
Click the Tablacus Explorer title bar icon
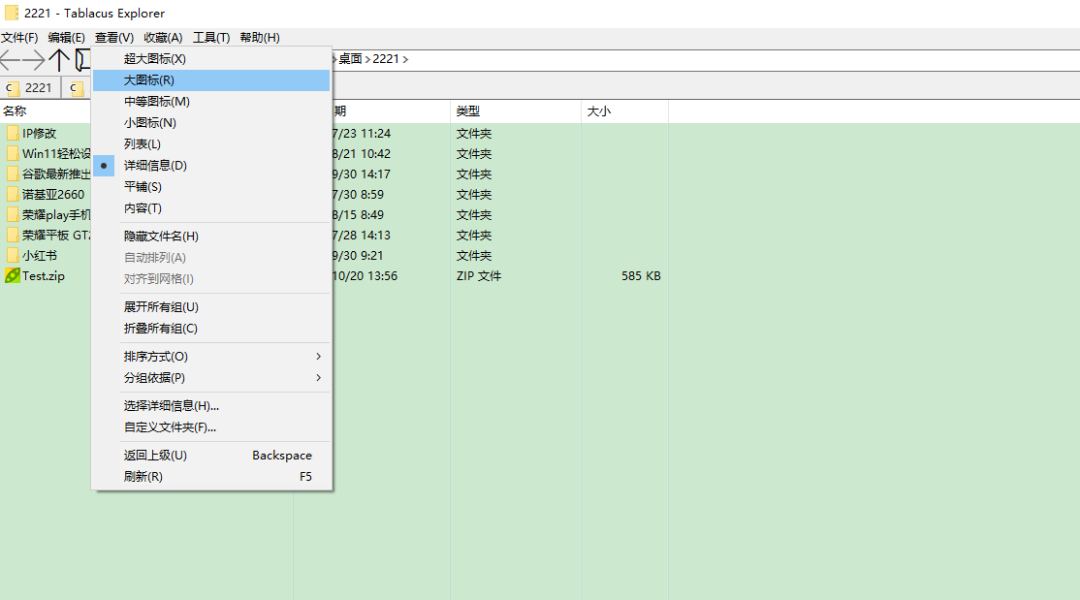click(12, 13)
